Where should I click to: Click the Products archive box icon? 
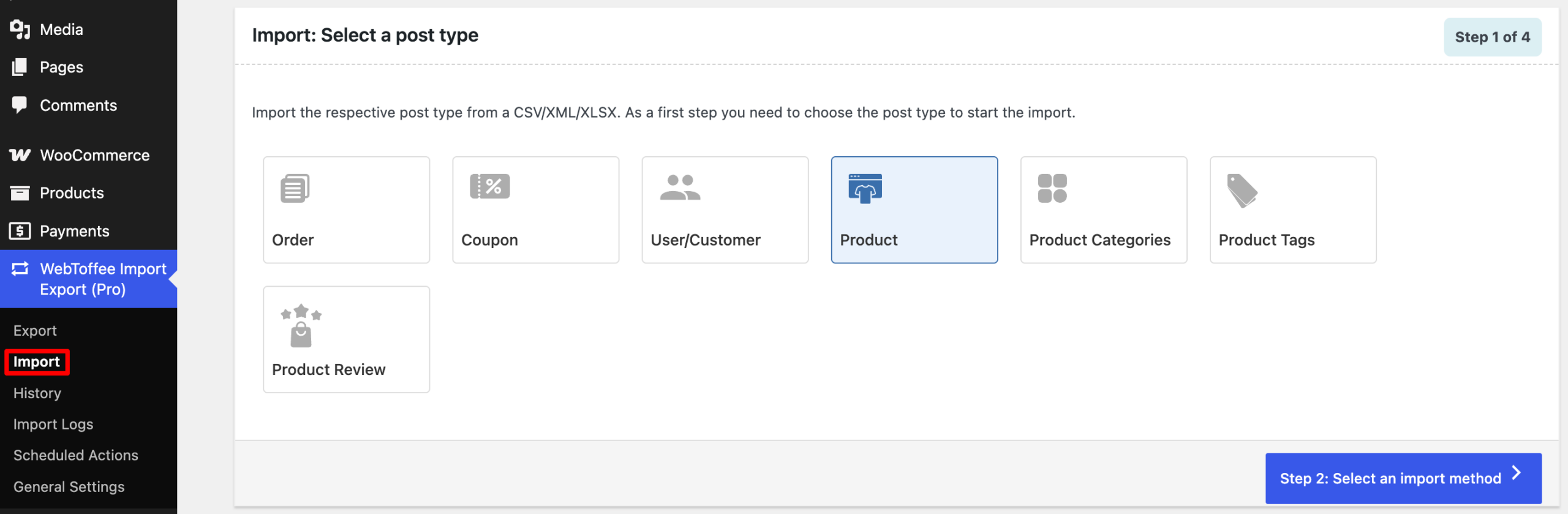tap(20, 193)
